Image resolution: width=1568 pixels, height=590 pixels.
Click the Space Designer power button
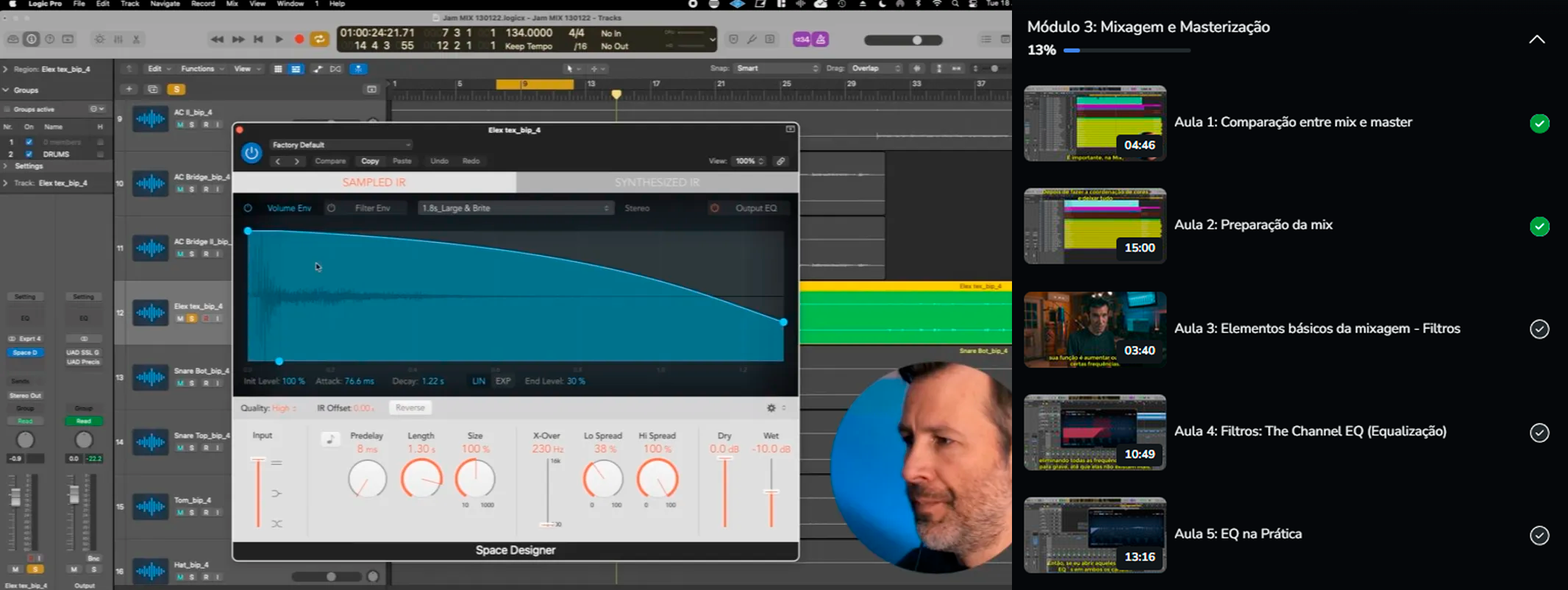pos(252,153)
